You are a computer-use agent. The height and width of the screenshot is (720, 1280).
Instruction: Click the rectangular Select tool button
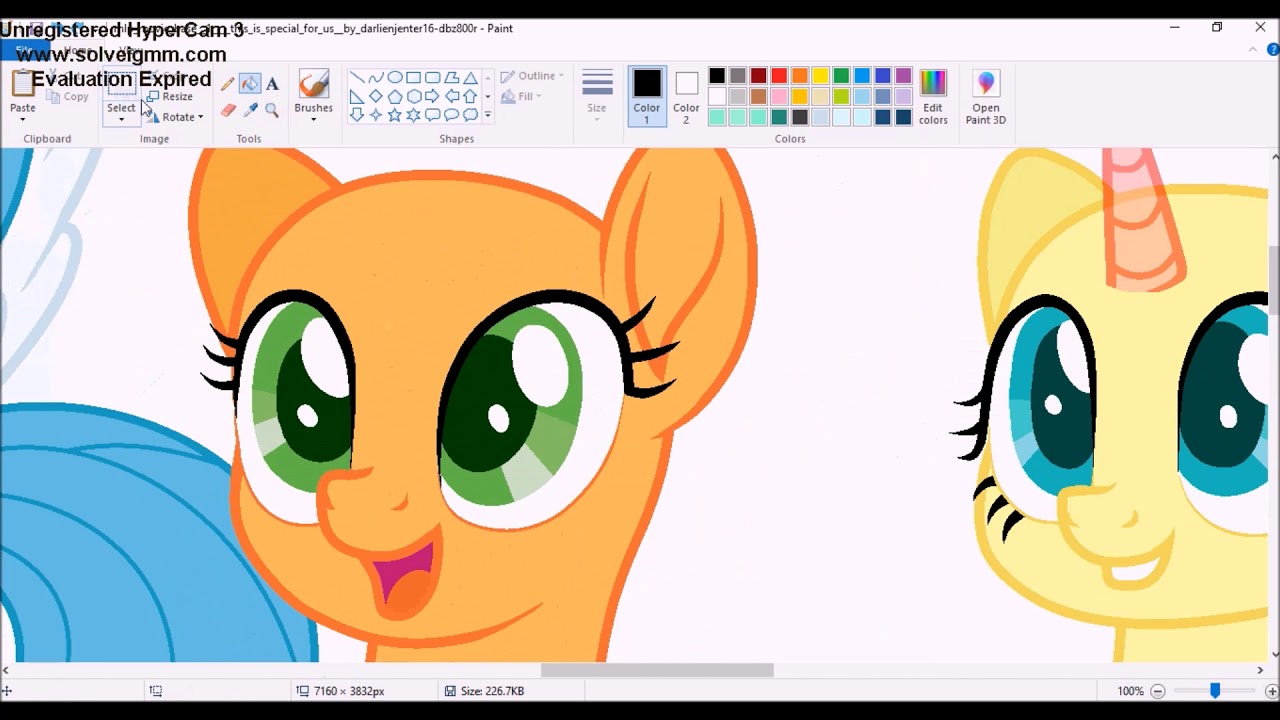[121, 84]
